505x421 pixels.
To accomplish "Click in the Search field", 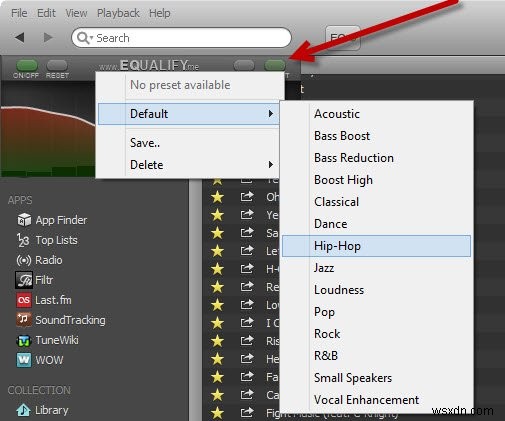I will click(x=182, y=38).
